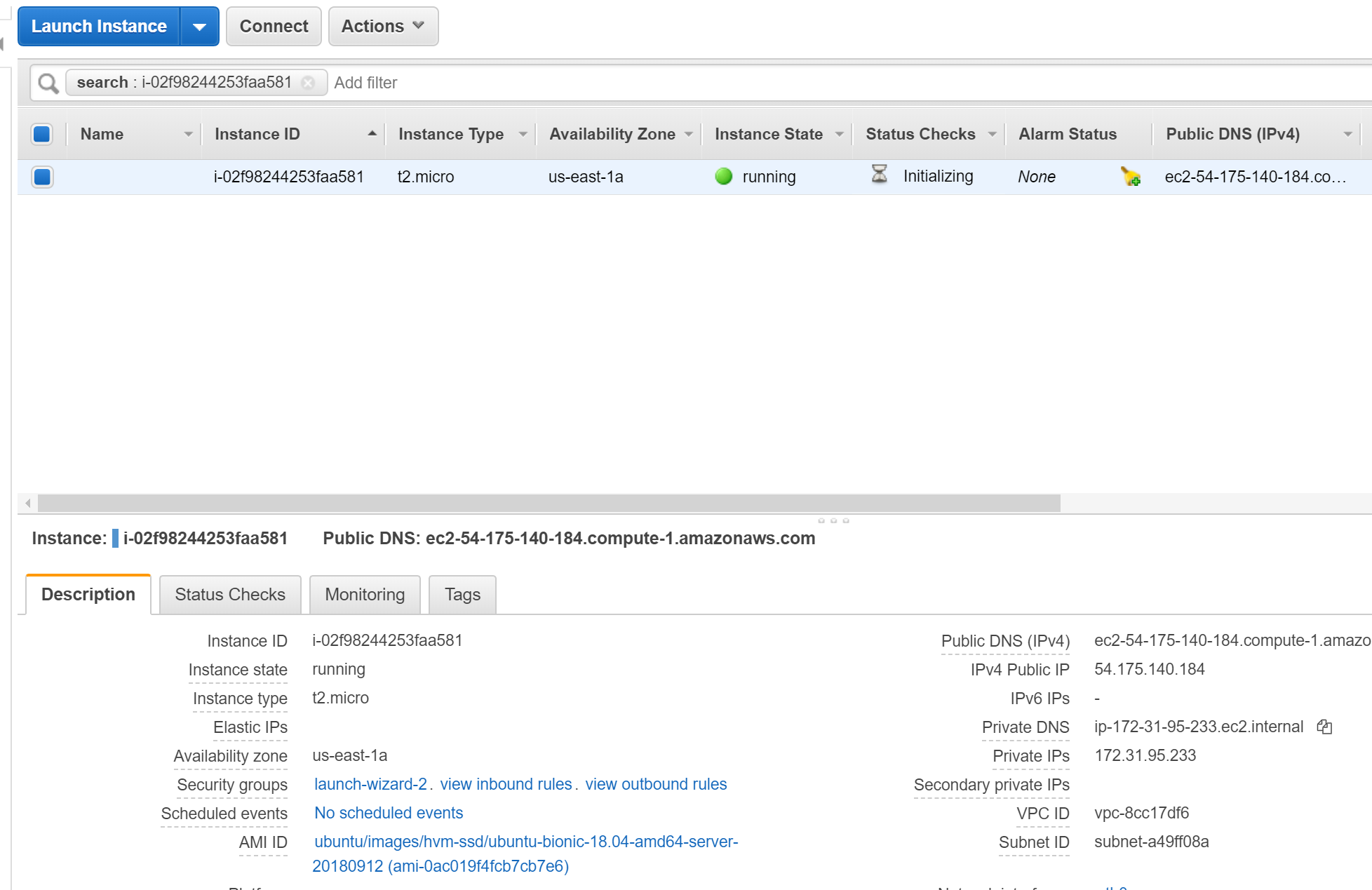Switch to the Status Checks tab
Viewport: 1372px width, 890px height.
click(x=230, y=595)
